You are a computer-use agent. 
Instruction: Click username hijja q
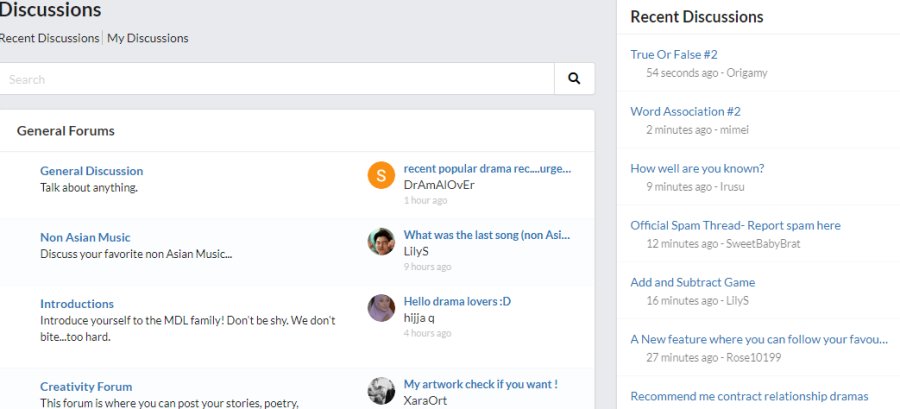pos(419,318)
